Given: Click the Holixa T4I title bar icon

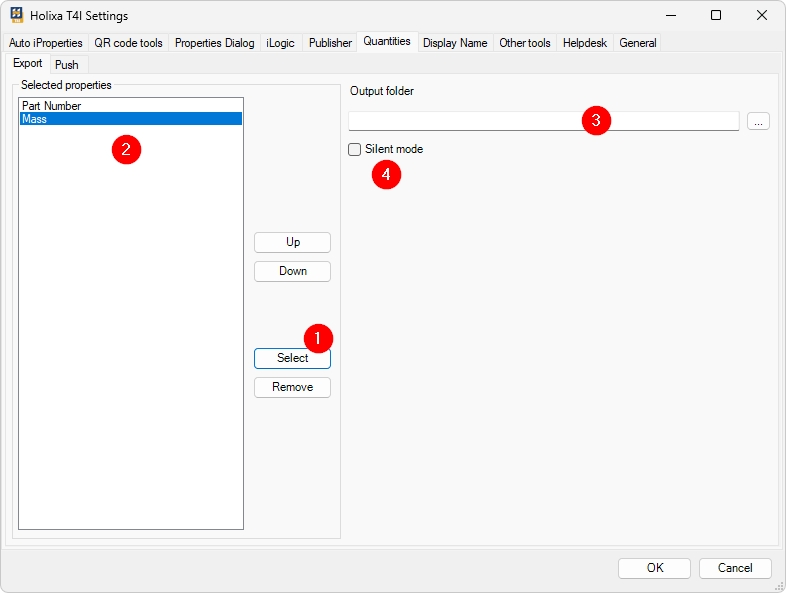Looking at the screenshot, I should coord(17,15).
